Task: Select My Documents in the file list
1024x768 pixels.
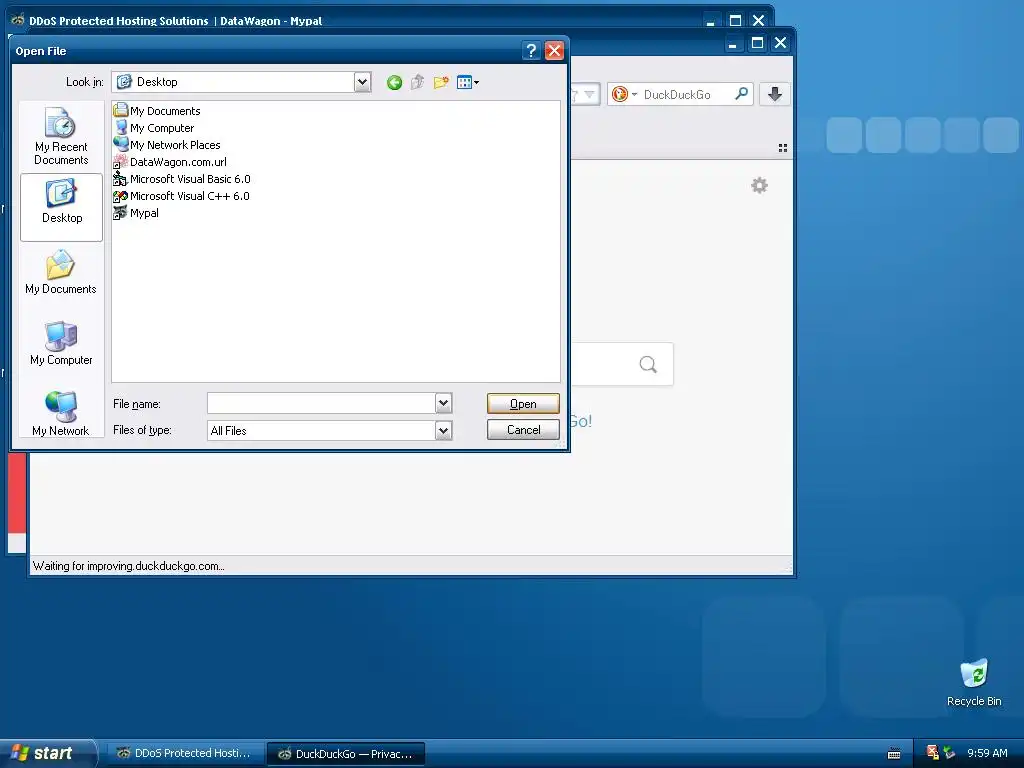Action: 157,110
